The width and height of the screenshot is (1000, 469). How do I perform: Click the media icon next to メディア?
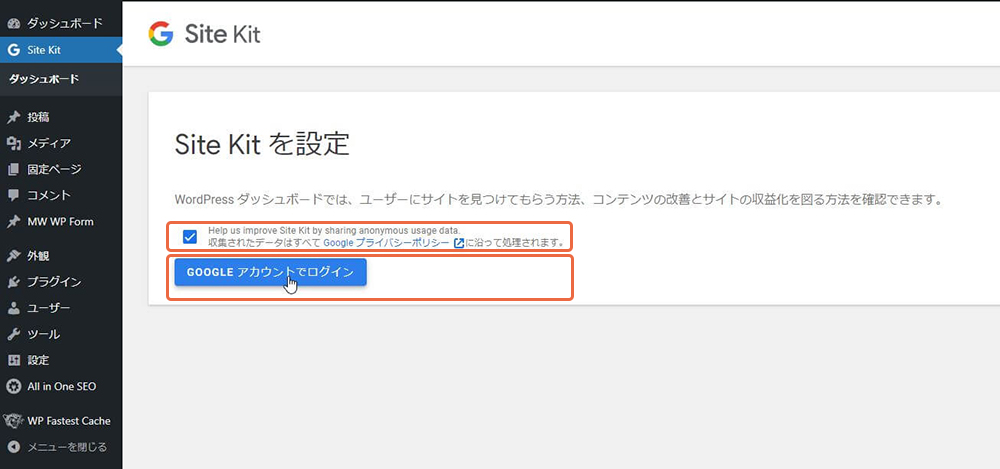pos(13,144)
